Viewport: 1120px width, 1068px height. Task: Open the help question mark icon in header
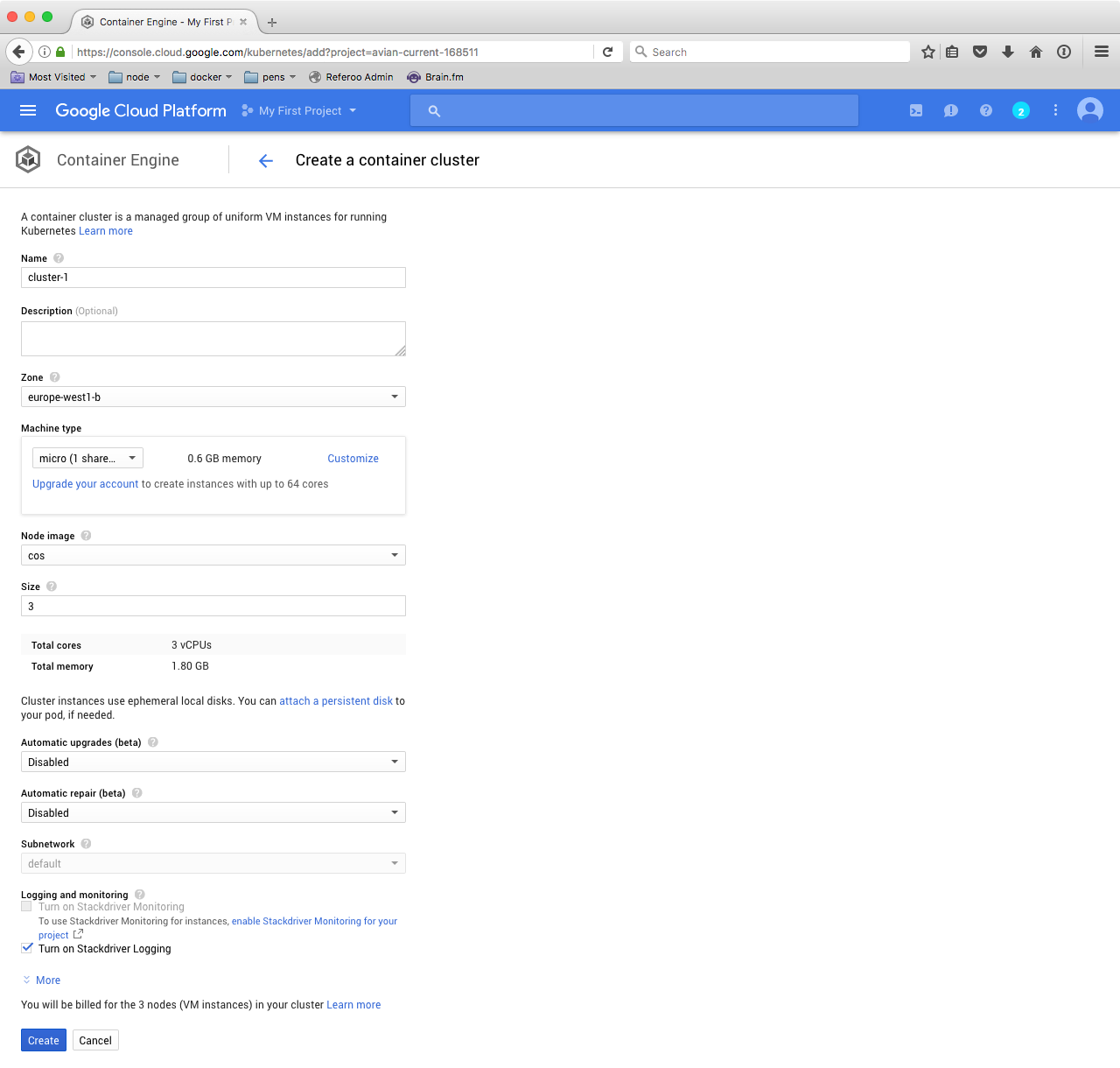tap(986, 110)
